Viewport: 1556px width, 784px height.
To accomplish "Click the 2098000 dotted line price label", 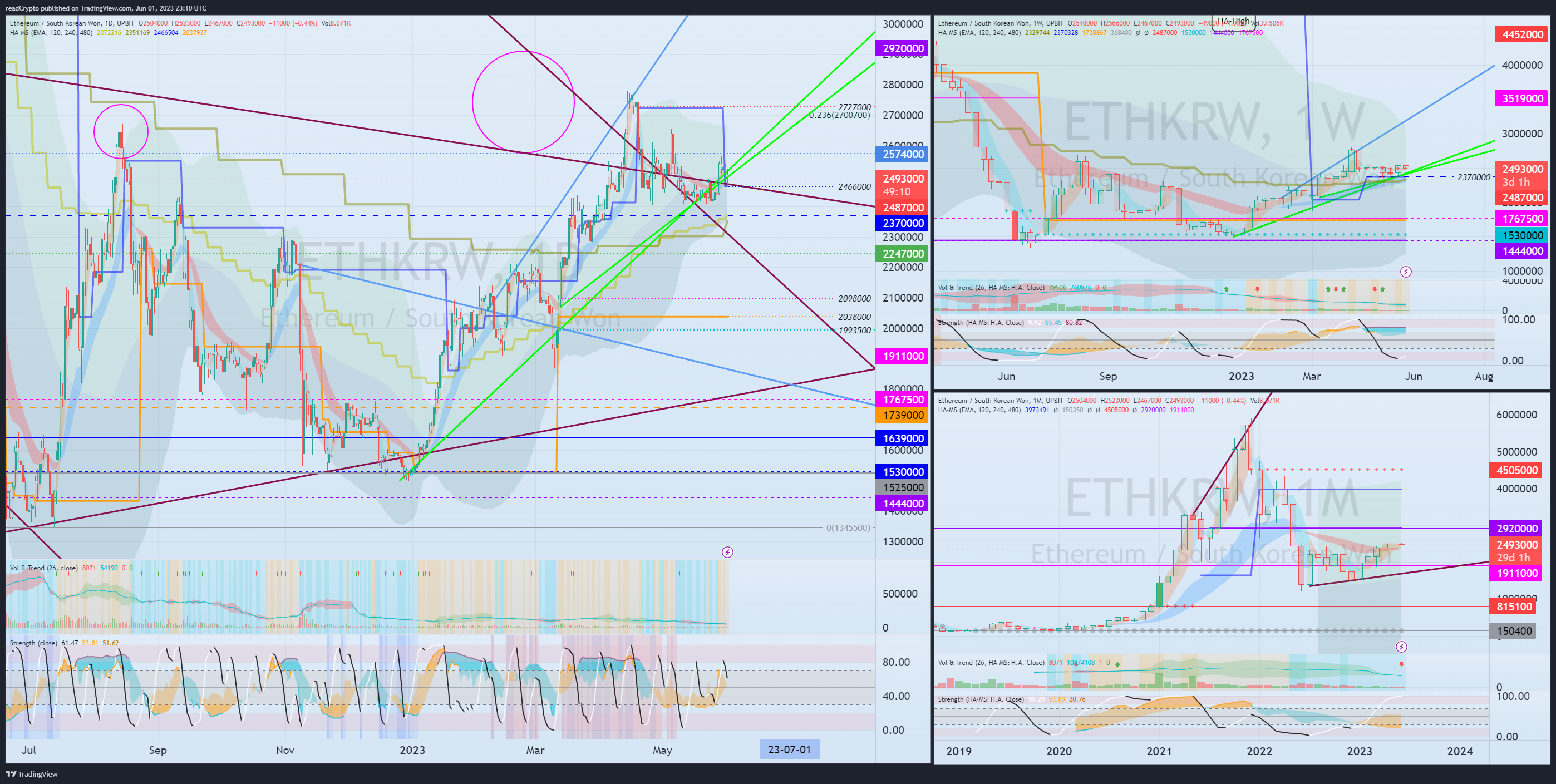I will [x=854, y=298].
